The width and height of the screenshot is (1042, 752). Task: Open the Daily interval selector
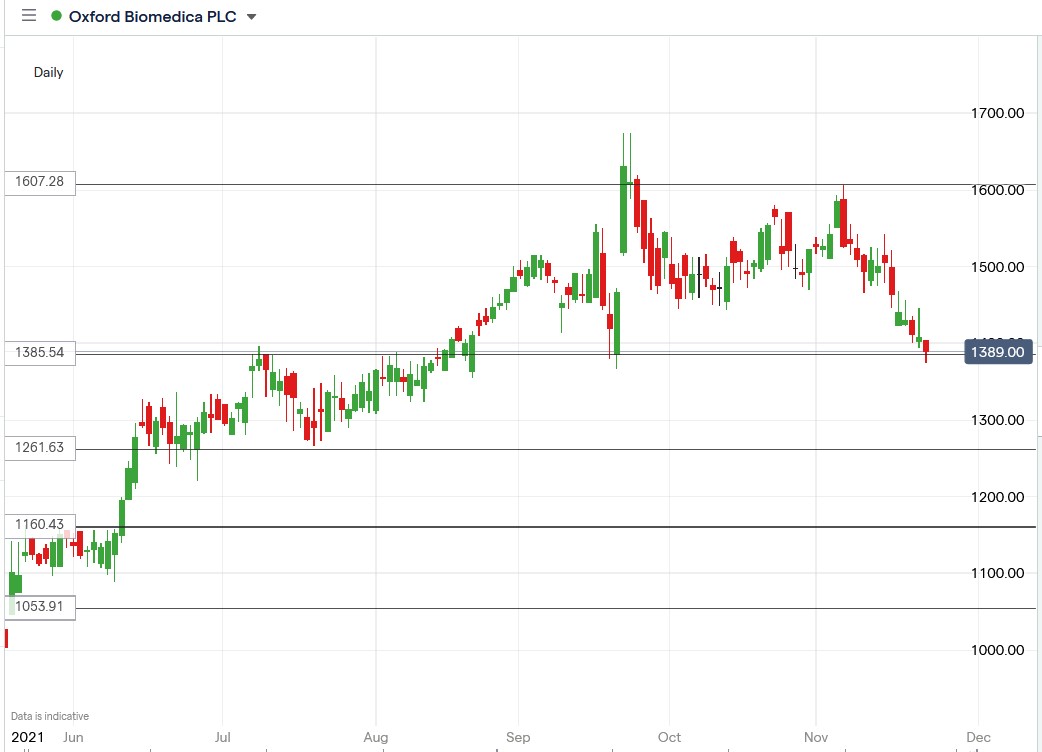(47, 73)
